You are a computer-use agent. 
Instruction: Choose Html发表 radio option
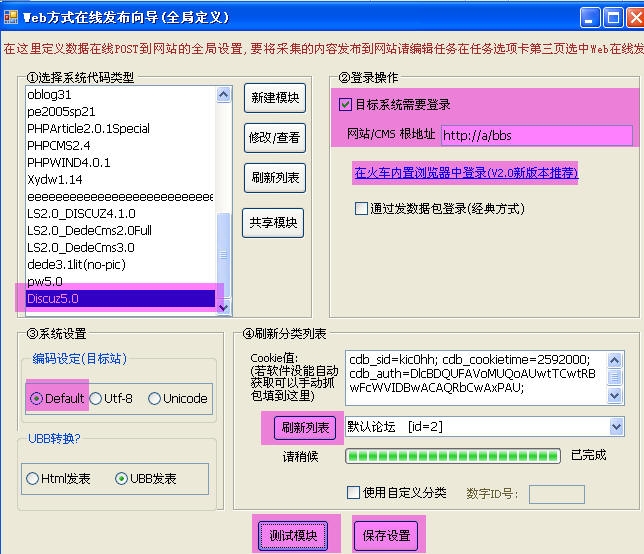(33, 478)
